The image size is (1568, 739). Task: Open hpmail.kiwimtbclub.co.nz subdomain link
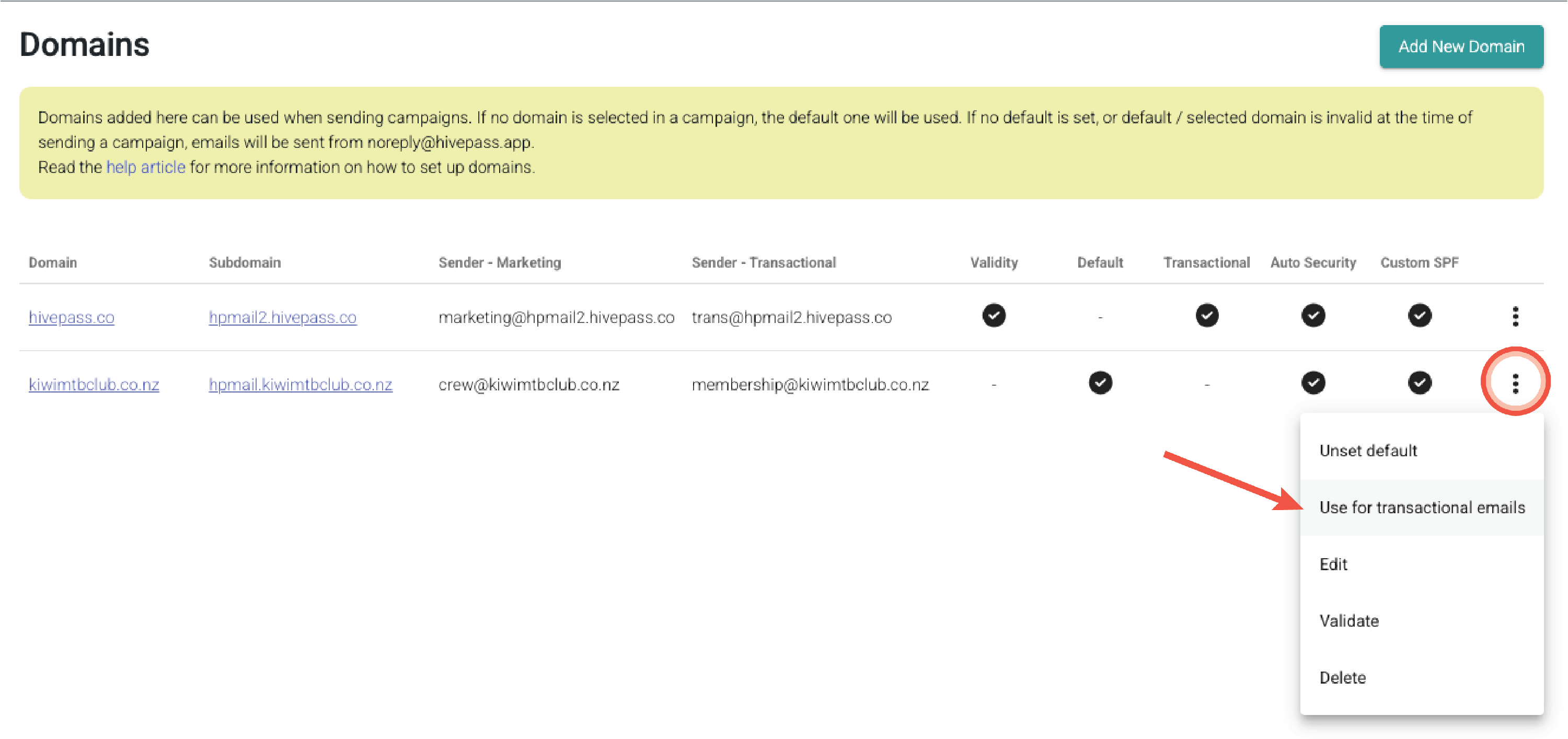click(x=300, y=385)
